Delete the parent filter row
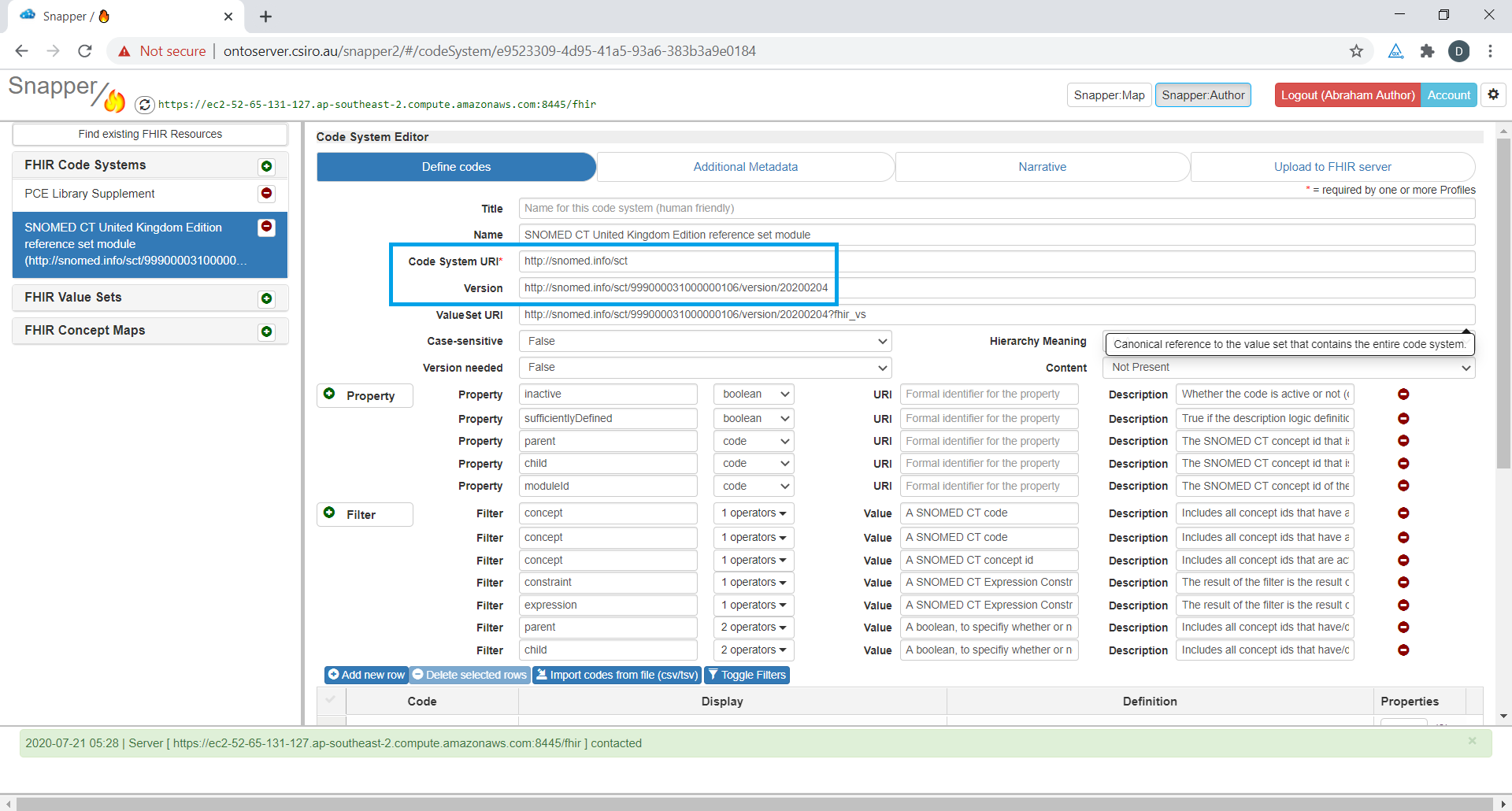 point(1403,627)
